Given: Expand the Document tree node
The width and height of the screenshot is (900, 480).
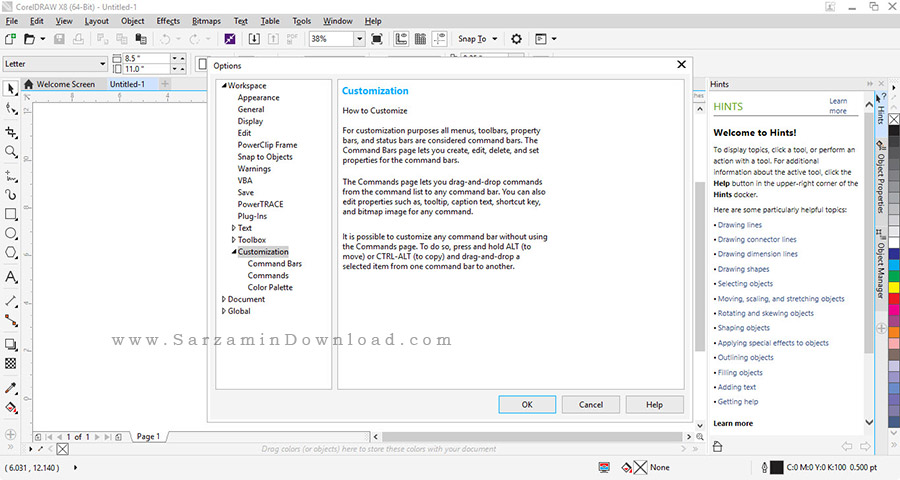Looking at the screenshot, I should (x=224, y=299).
